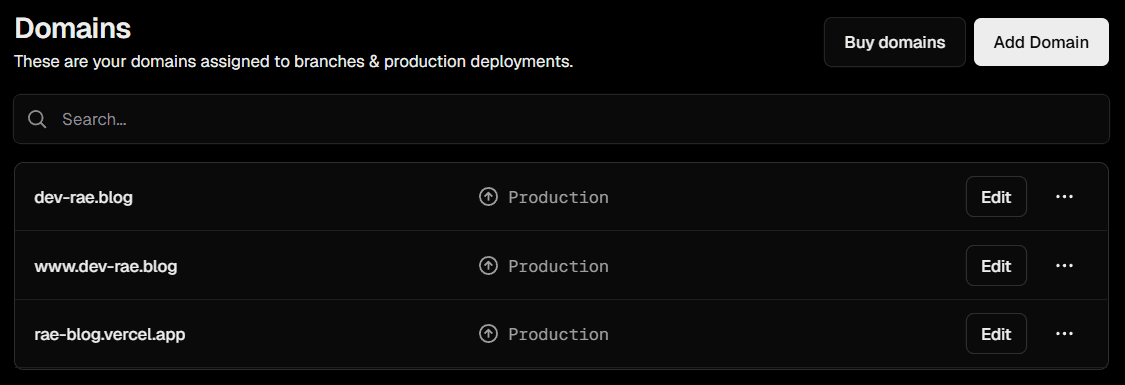The image size is (1125, 385).
Task: Select the Production label for rae-blog.vercel.app
Action: tap(558, 334)
